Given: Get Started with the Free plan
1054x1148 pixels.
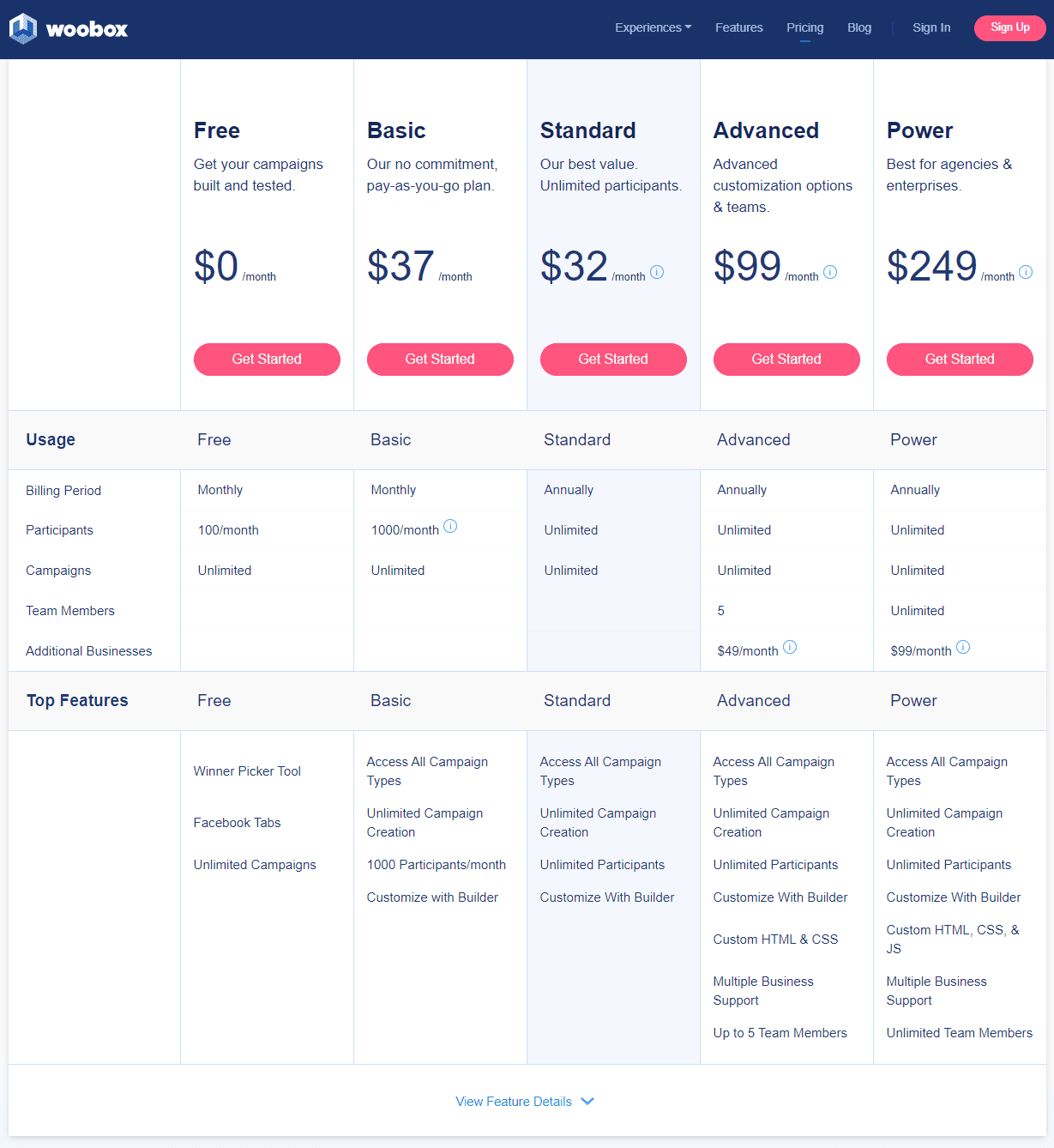Looking at the screenshot, I should pos(267,359).
